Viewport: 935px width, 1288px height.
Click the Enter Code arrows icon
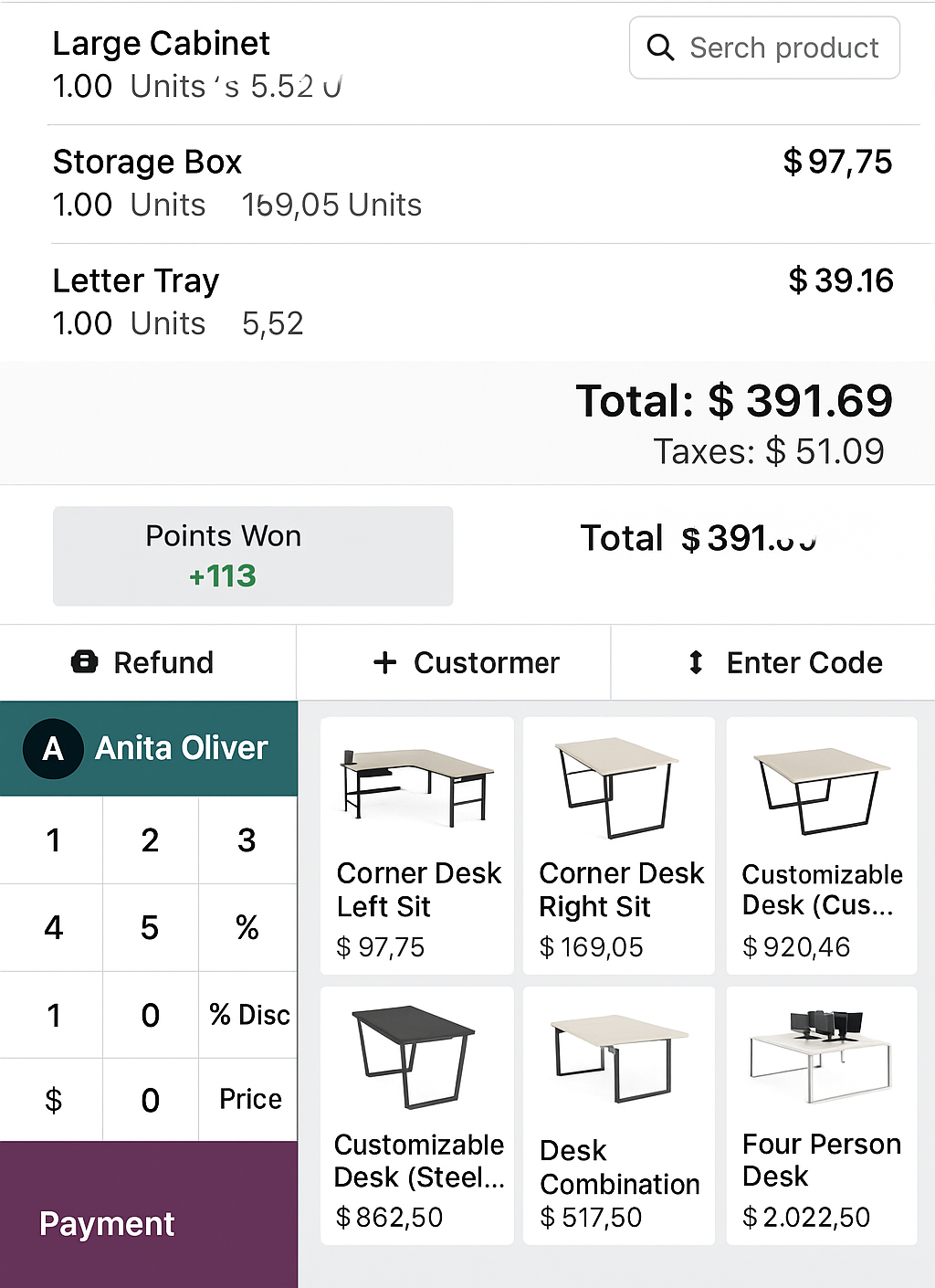tap(696, 662)
